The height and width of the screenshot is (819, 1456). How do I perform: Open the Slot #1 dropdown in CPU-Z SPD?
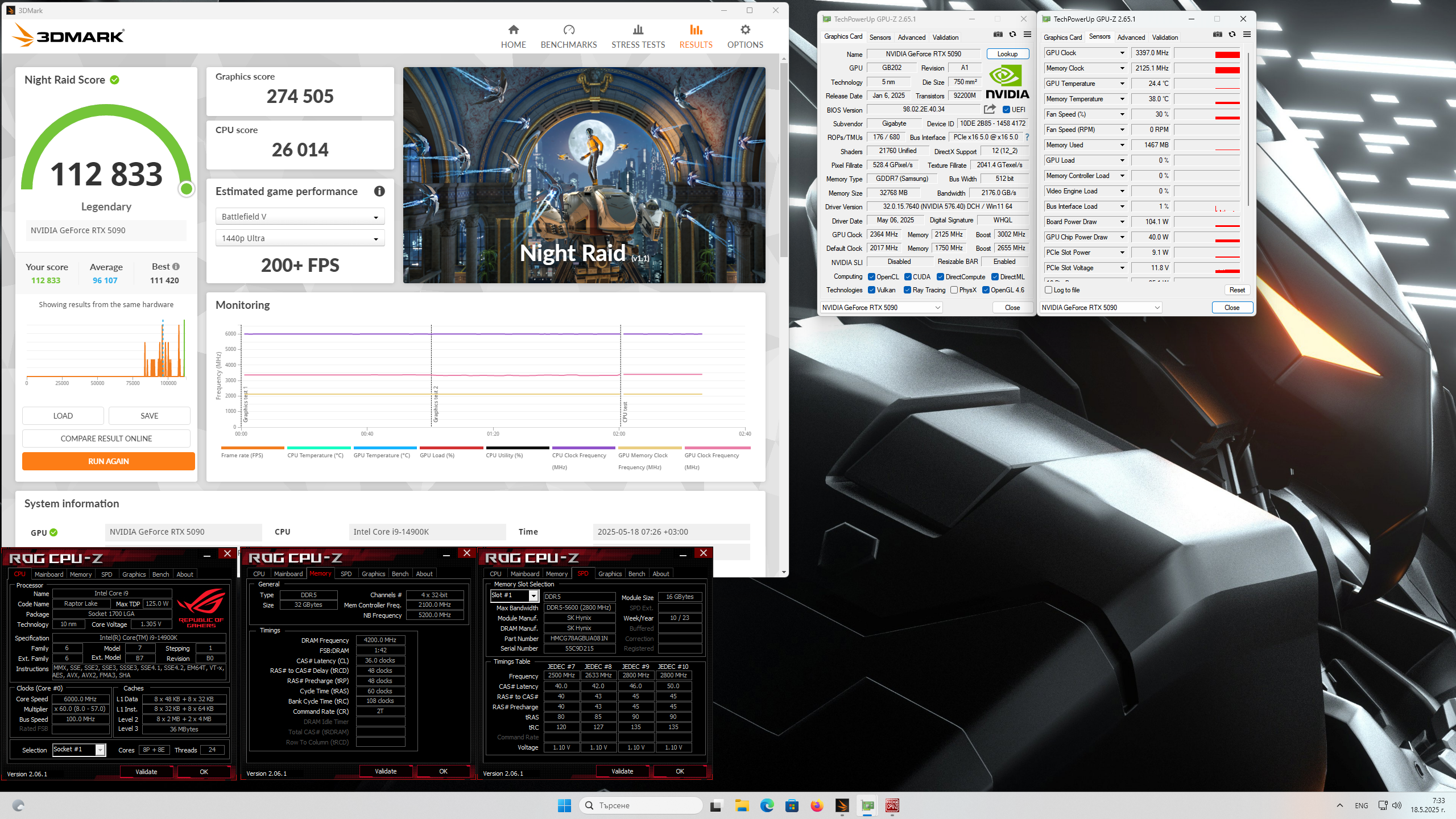pyautogui.click(x=514, y=595)
